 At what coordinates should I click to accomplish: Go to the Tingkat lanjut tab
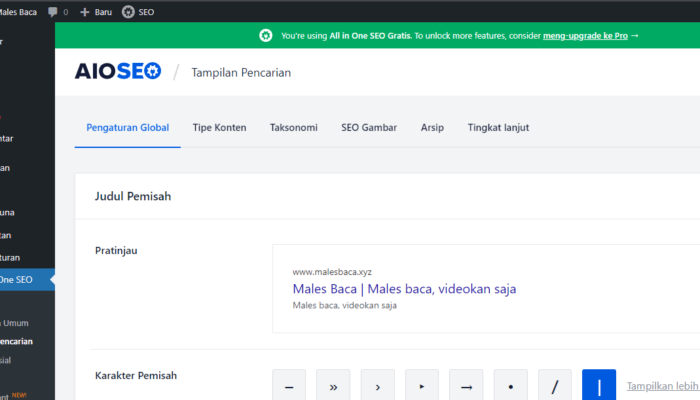pyautogui.click(x=498, y=128)
